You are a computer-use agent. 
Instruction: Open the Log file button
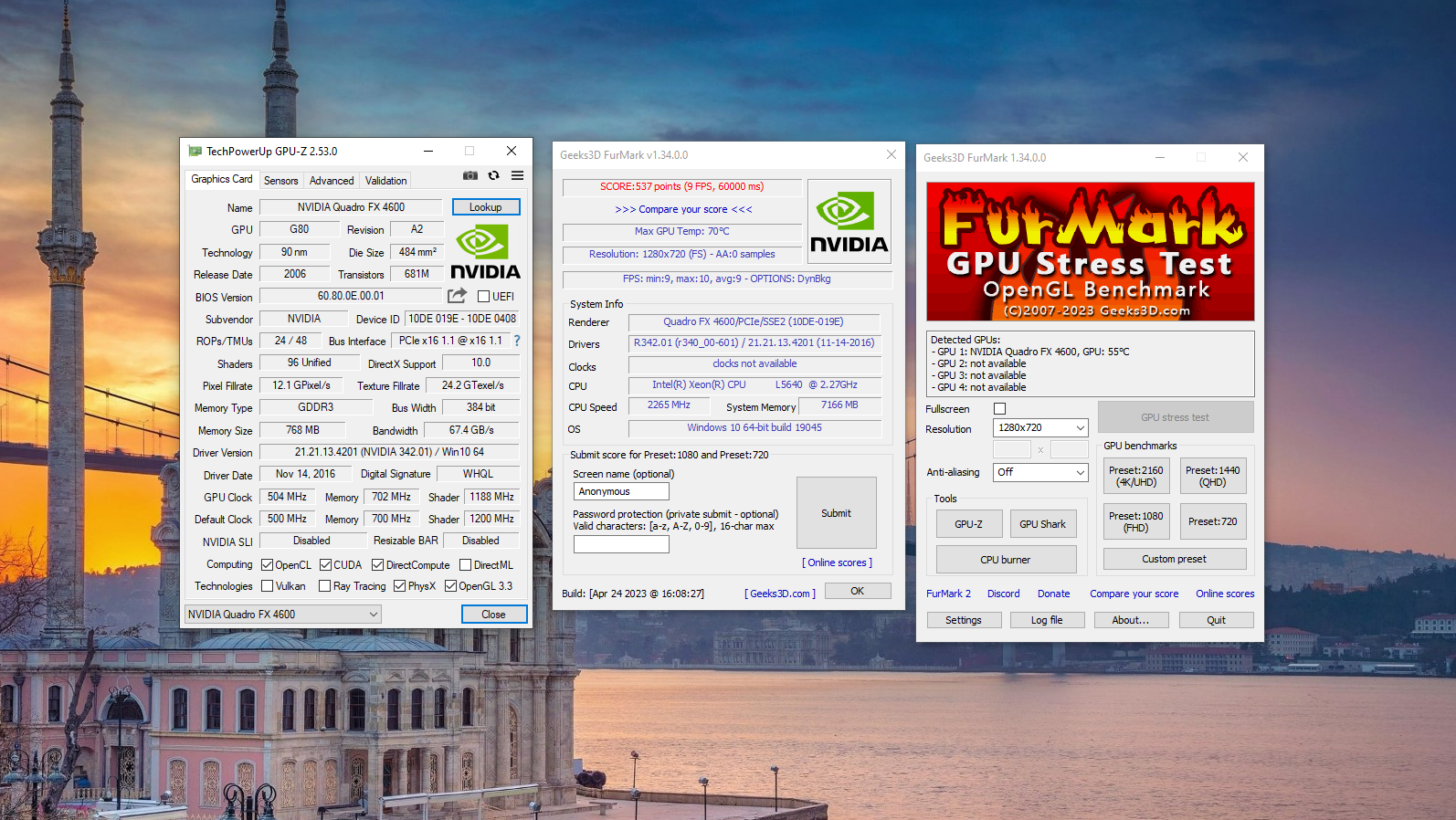(x=1048, y=620)
